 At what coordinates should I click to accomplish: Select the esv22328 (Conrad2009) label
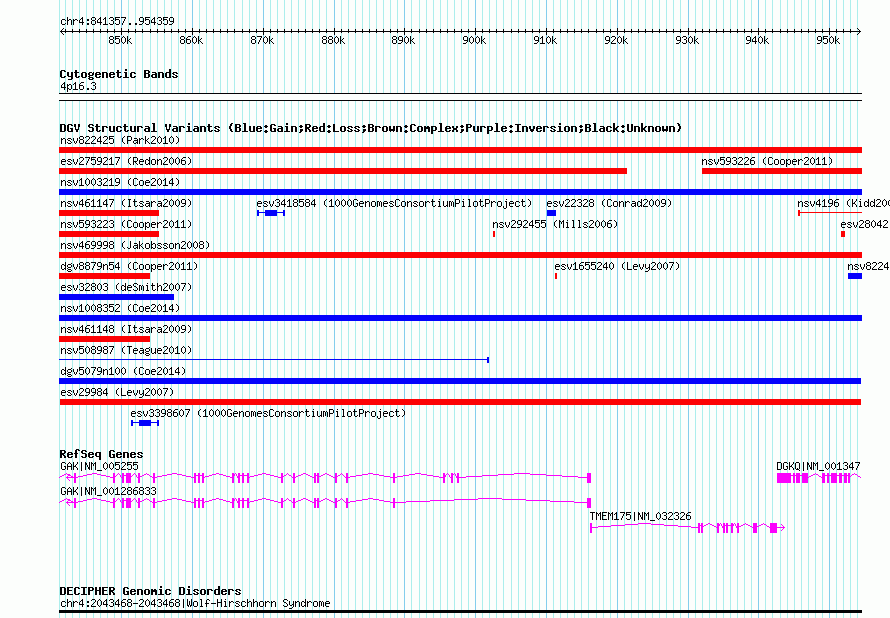click(x=609, y=203)
